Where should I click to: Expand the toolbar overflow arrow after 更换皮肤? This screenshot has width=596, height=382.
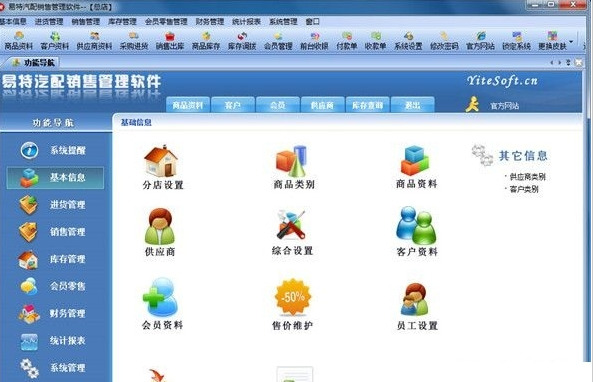(x=571, y=41)
